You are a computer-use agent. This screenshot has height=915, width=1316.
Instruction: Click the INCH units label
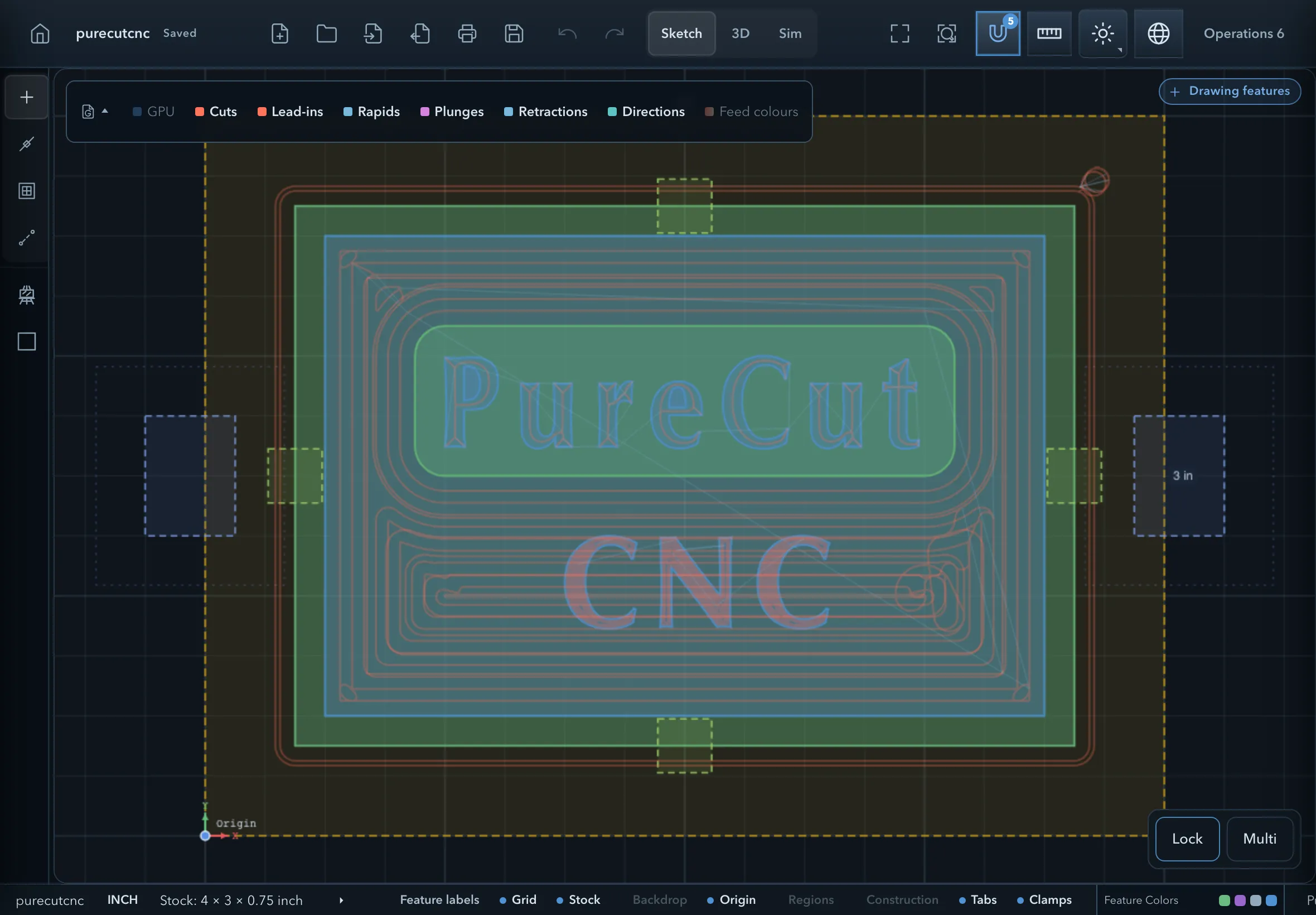(122, 899)
